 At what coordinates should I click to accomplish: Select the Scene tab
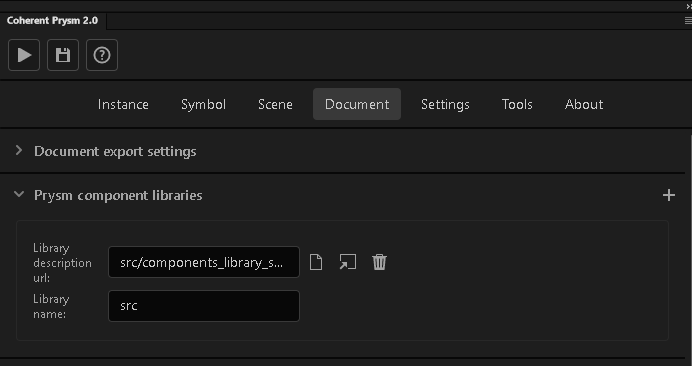tap(275, 104)
